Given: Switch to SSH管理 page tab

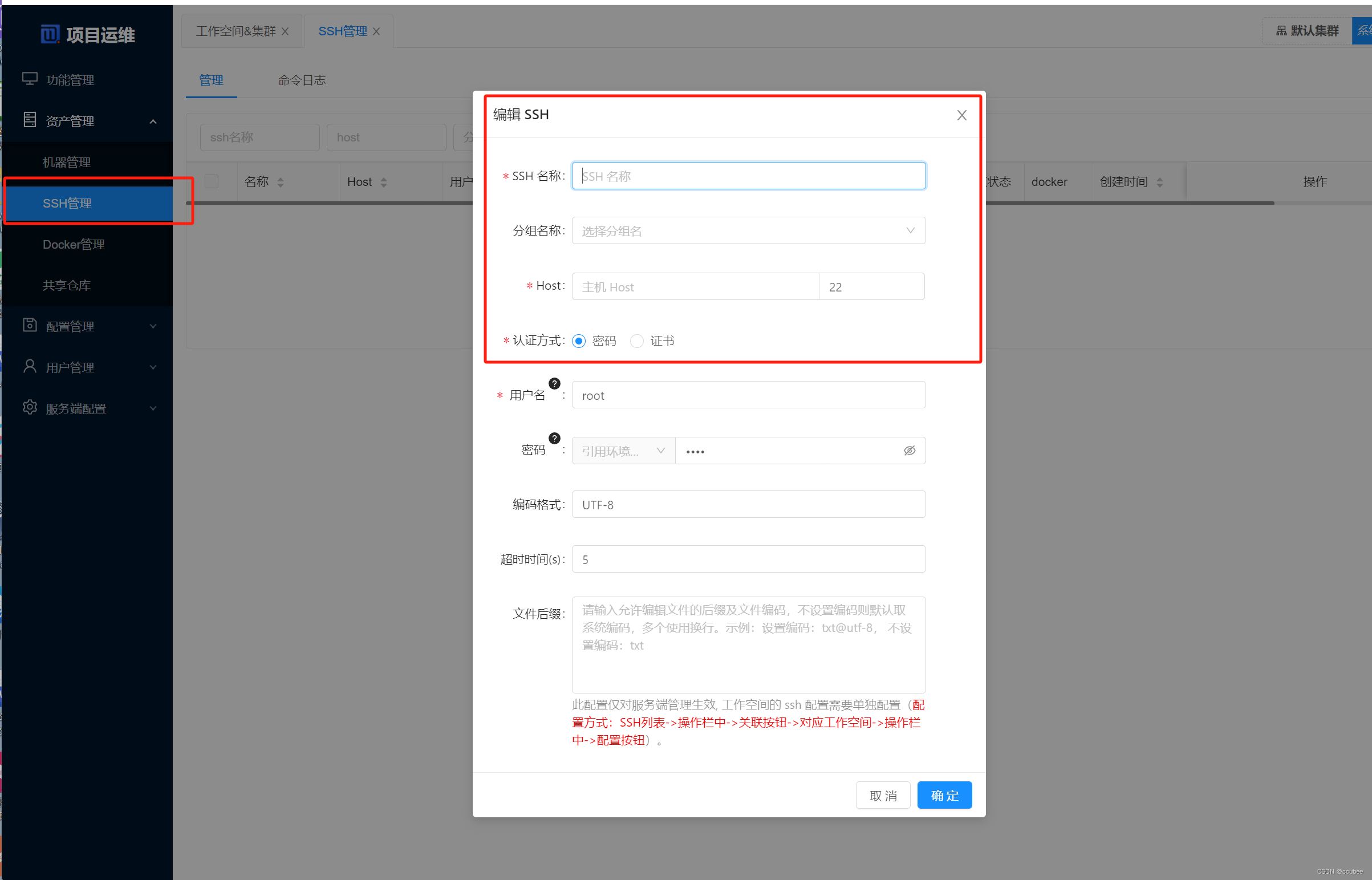Looking at the screenshot, I should click(x=343, y=31).
